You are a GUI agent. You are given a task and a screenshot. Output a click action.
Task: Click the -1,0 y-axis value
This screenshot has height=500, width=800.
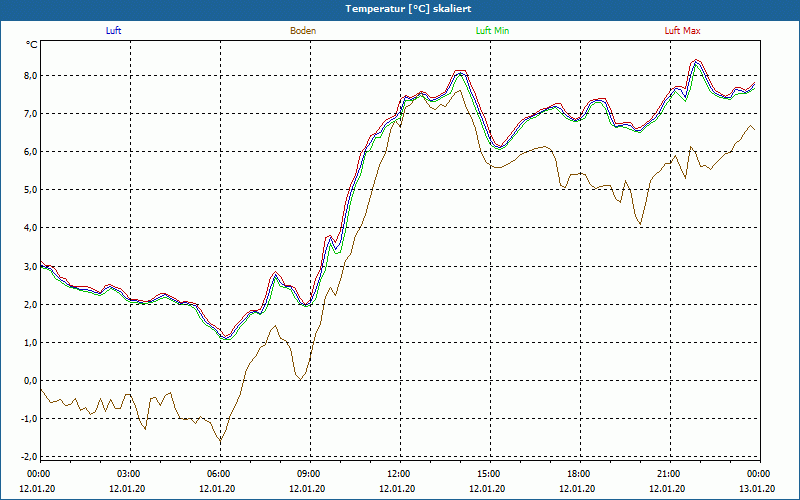[x=30, y=419]
